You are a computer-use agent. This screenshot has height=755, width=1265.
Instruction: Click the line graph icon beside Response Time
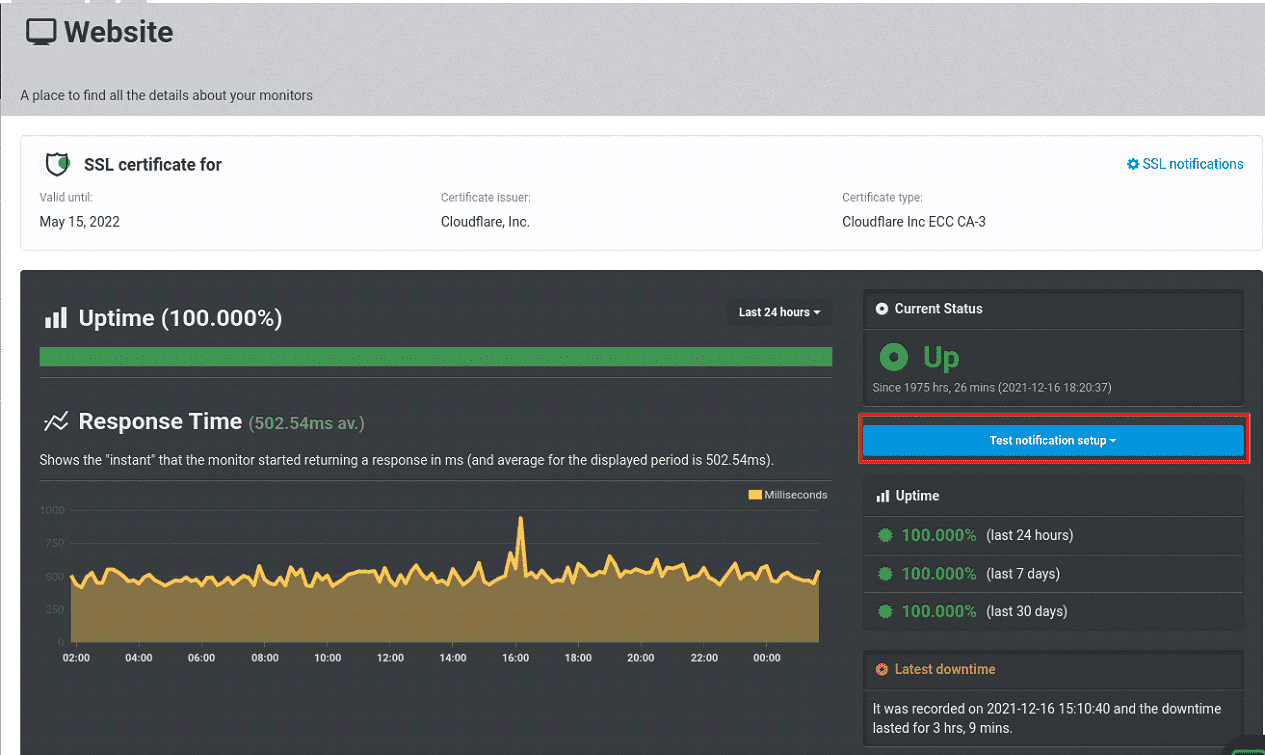58,422
